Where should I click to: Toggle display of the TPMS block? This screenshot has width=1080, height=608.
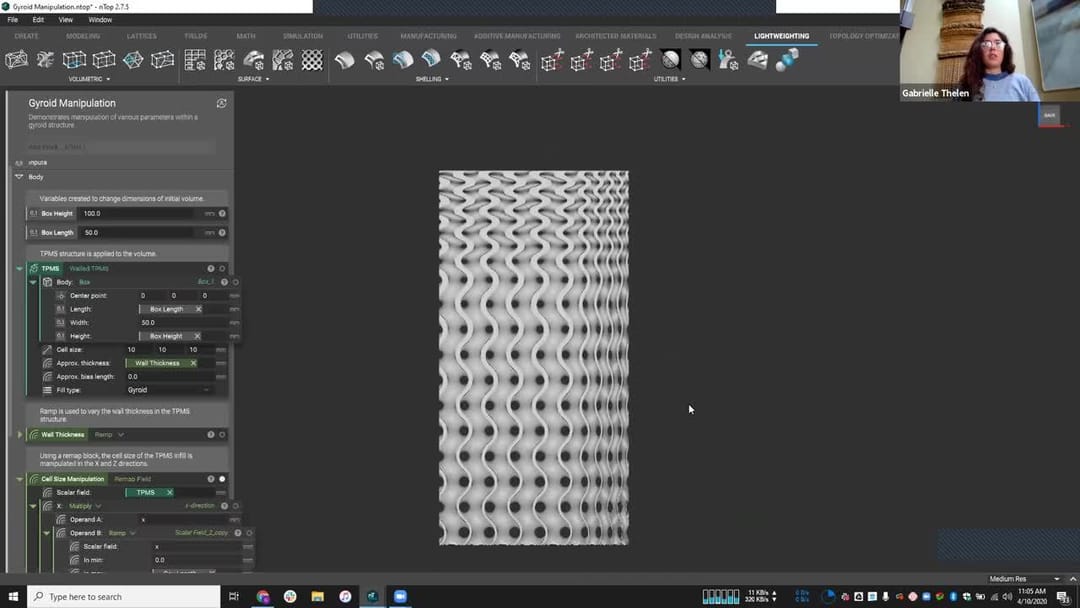222,269
